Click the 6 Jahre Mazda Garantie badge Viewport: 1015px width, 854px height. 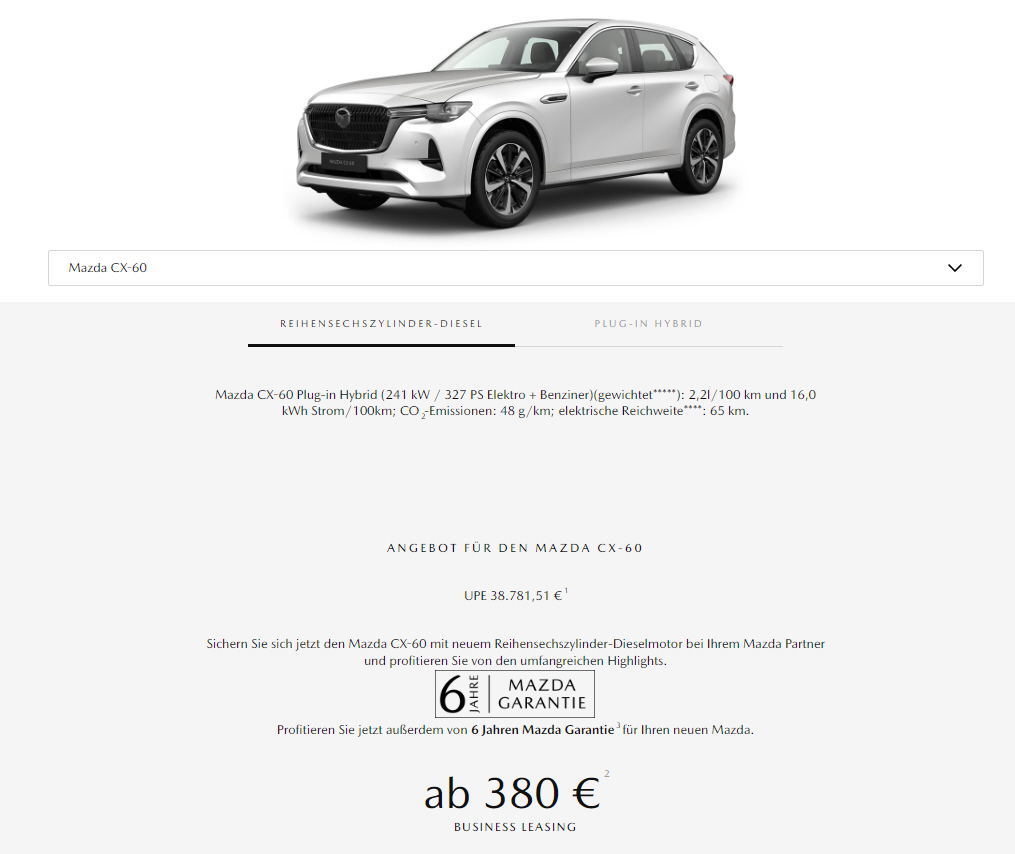click(x=515, y=694)
